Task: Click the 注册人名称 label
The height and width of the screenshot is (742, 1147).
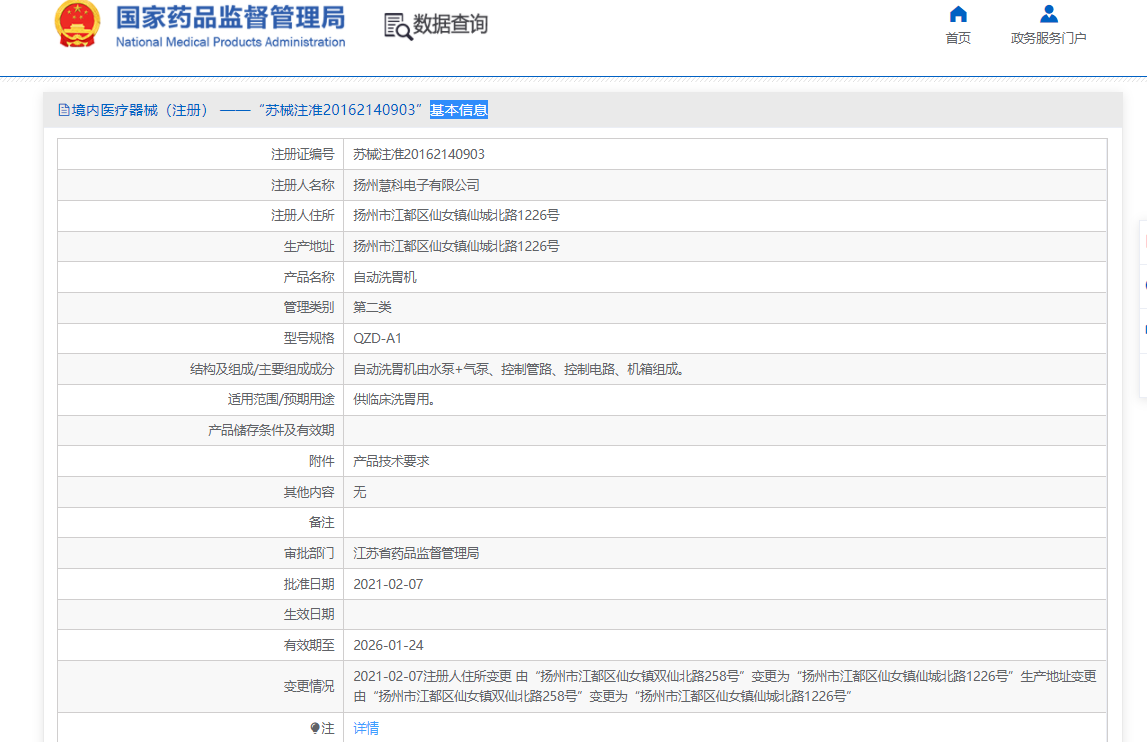Action: pyautogui.click(x=302, y=185)
